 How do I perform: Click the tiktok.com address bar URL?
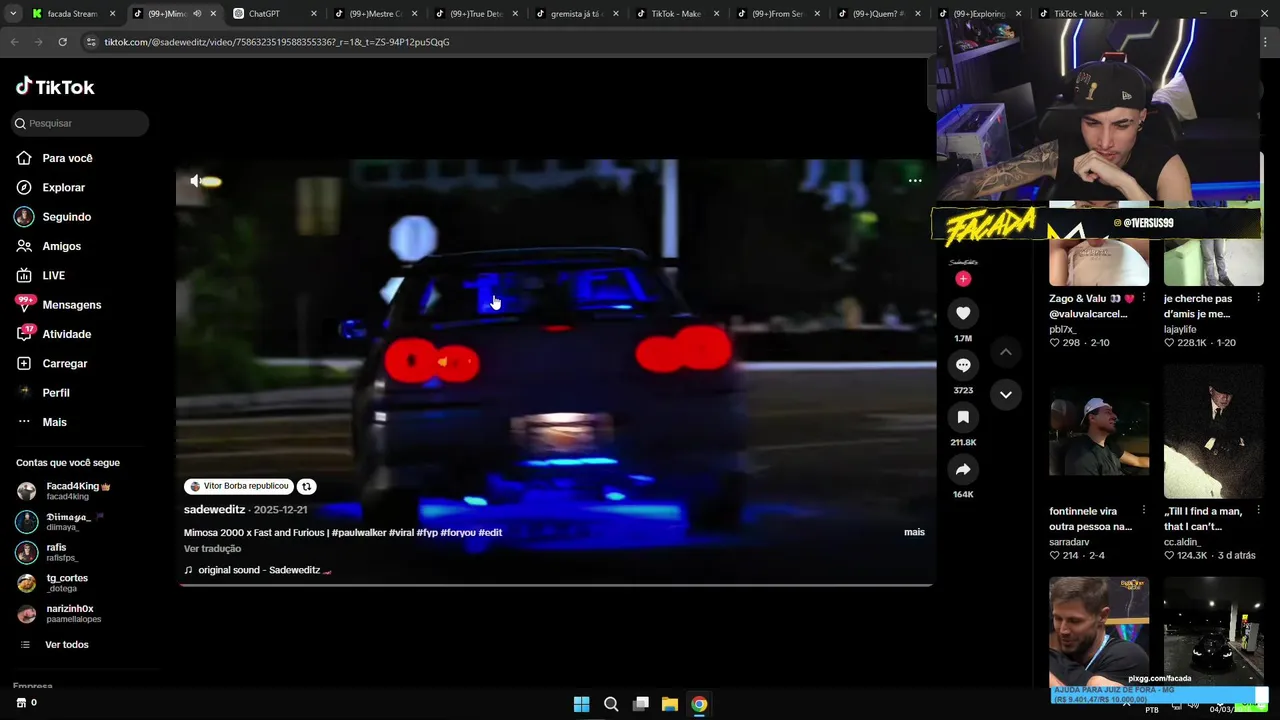(277, 42)
